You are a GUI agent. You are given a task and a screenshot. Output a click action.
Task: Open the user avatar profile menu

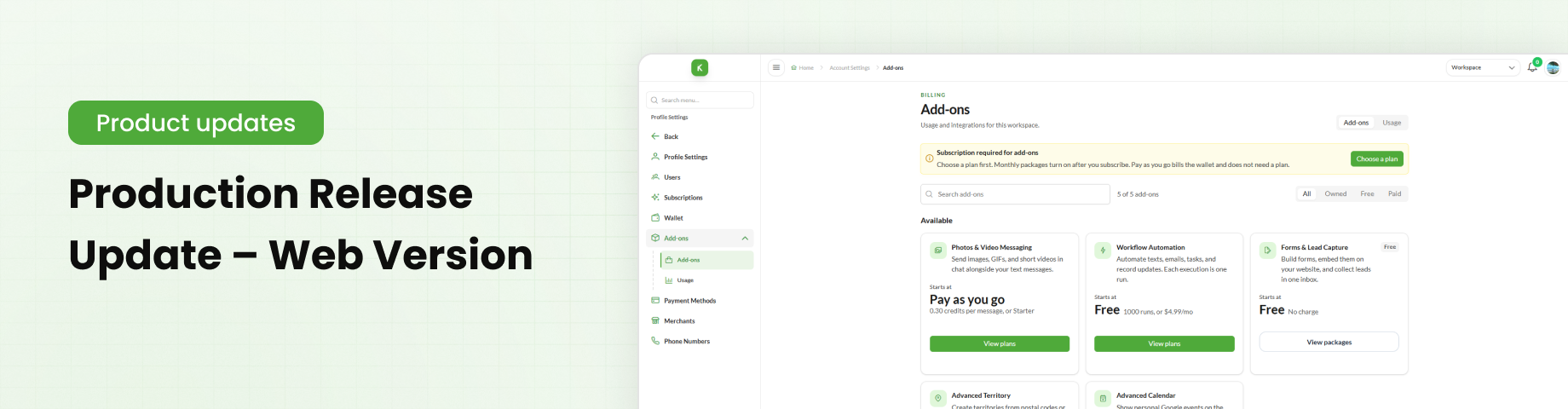tap(1553, 67)
